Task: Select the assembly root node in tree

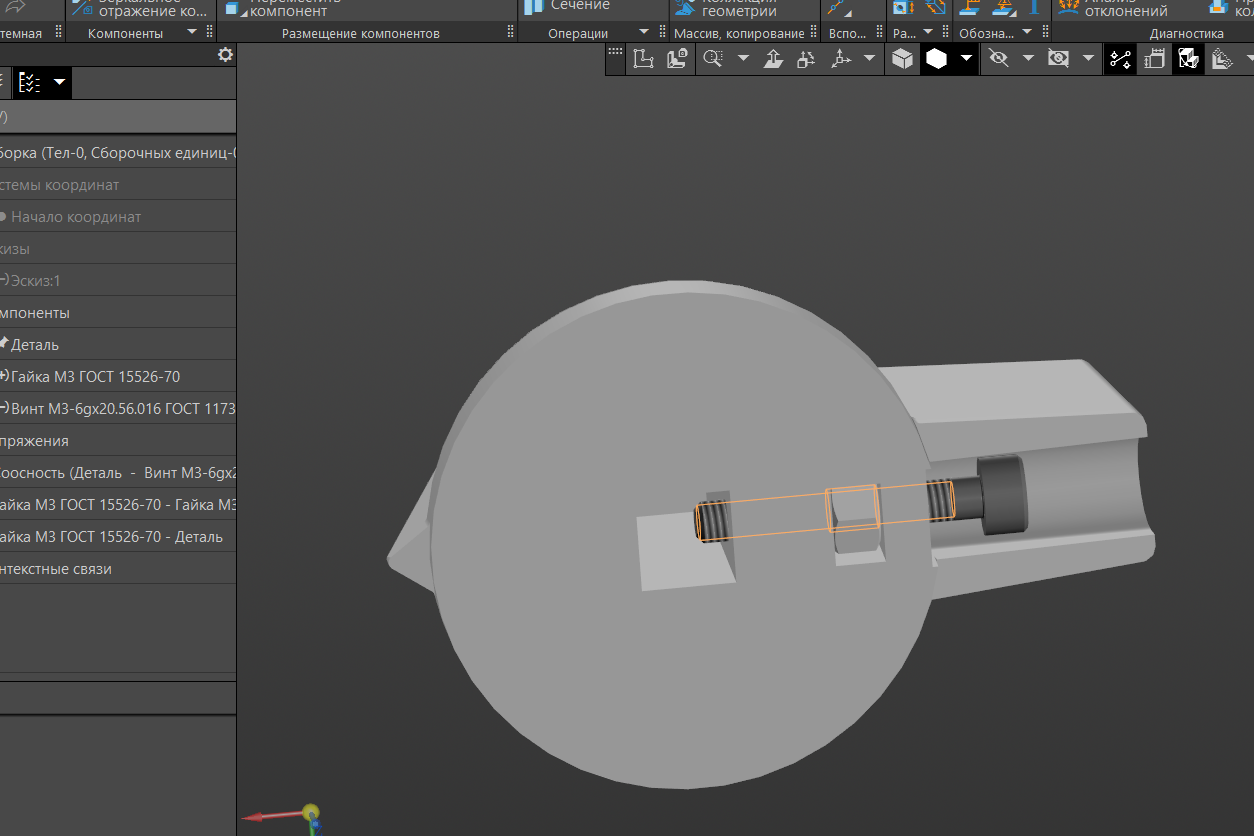Action: pos(118,153)
